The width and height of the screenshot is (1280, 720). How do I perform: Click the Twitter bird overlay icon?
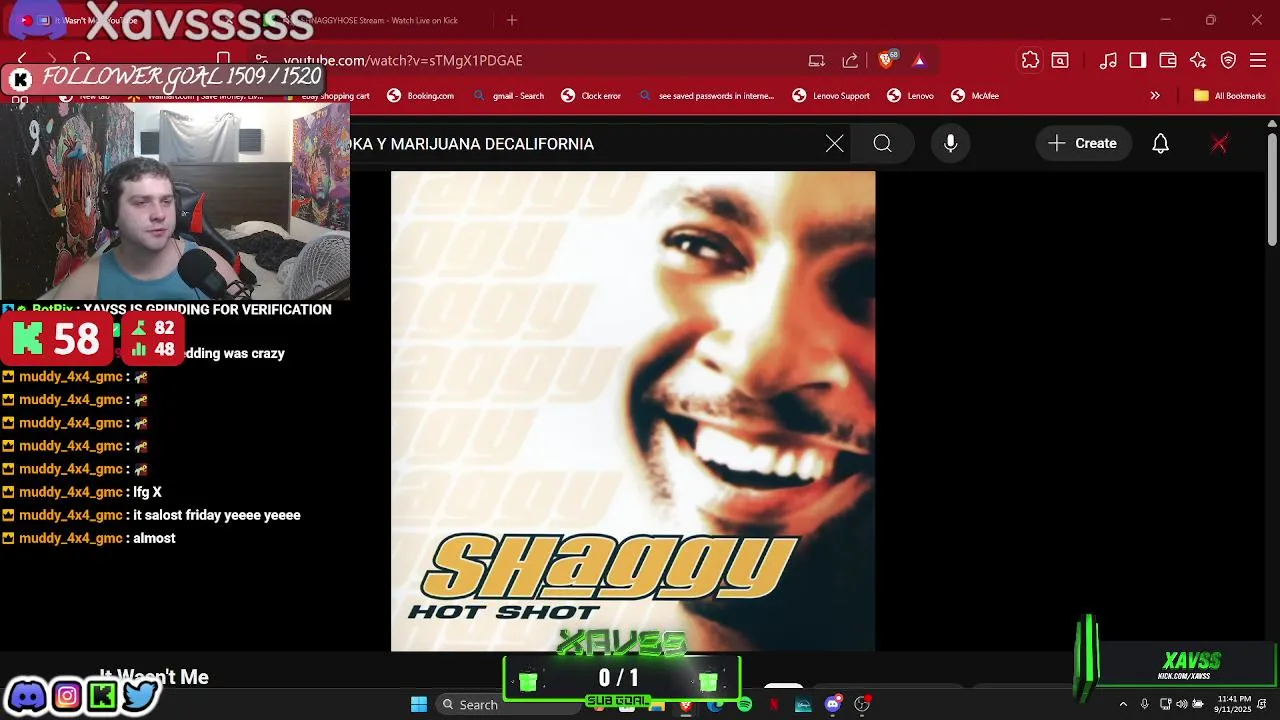pyautogui.click(x=140, y=696)
